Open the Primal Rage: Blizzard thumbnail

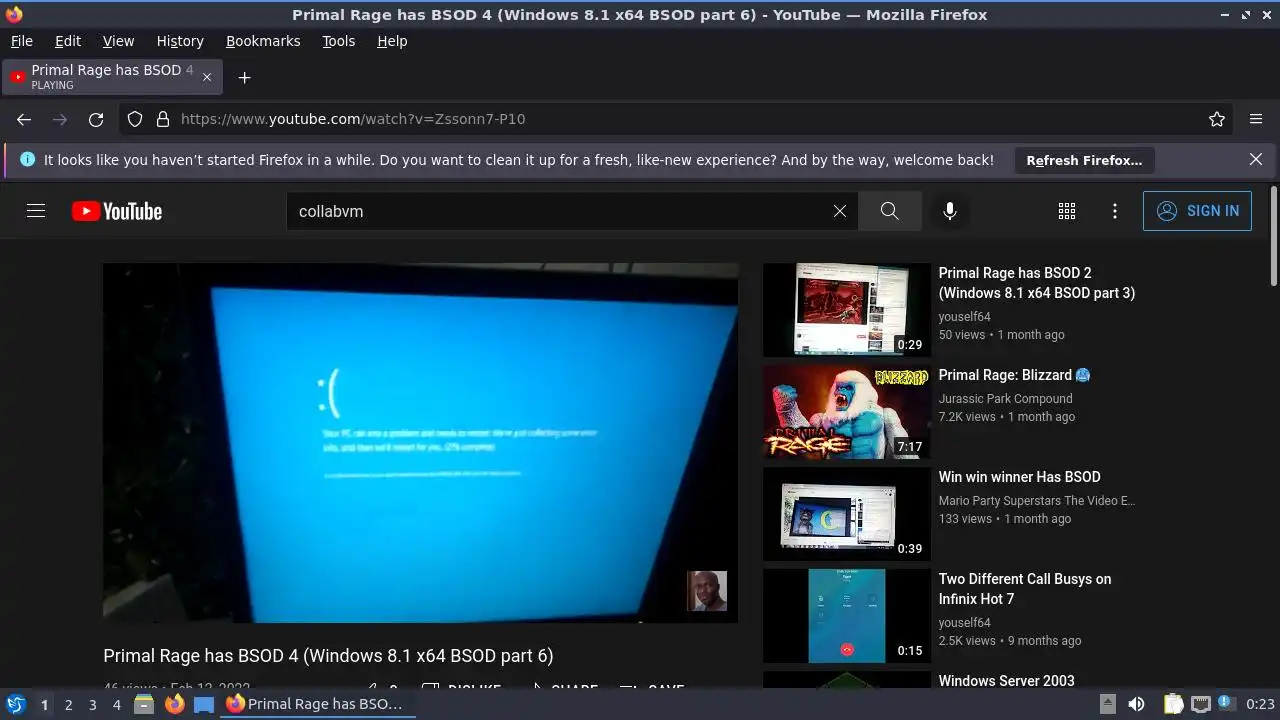(846, 412)
